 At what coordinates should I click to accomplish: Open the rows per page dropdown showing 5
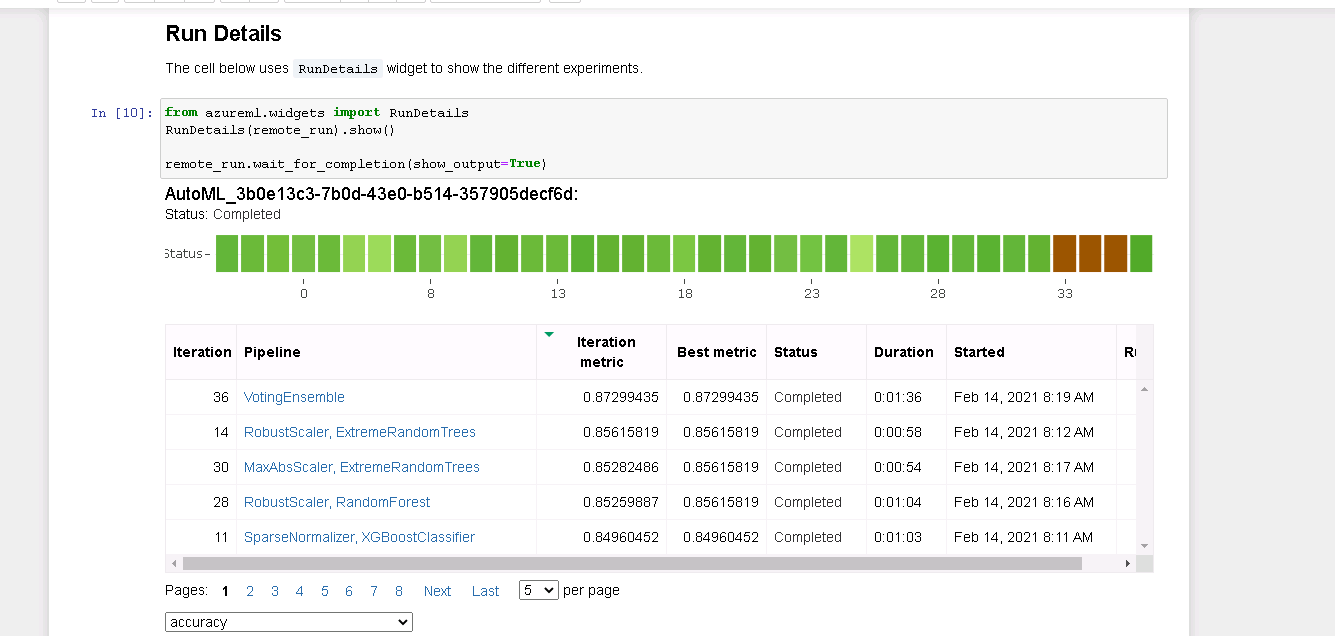538,590
